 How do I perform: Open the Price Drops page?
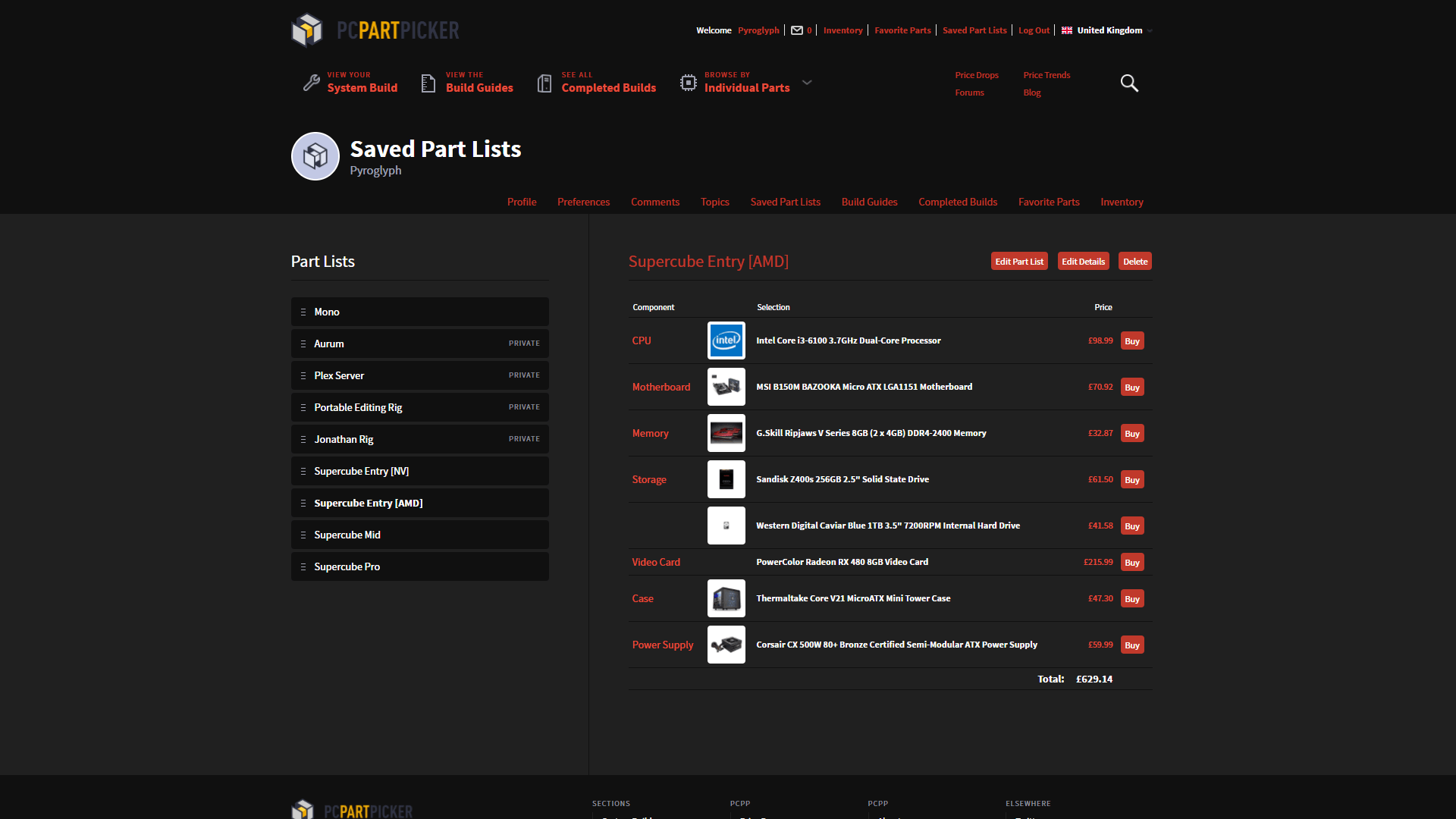pos(977,75)
